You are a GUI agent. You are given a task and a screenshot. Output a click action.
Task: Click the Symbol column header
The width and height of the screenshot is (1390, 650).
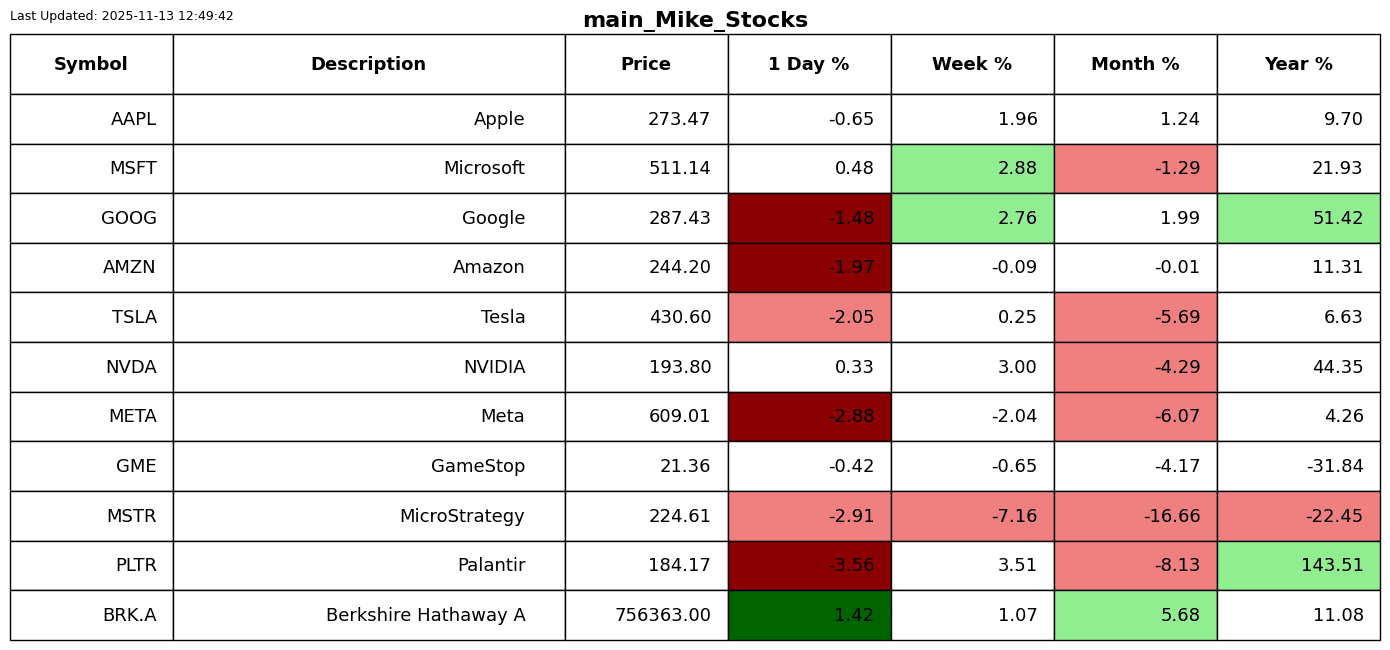coord(91,65)
